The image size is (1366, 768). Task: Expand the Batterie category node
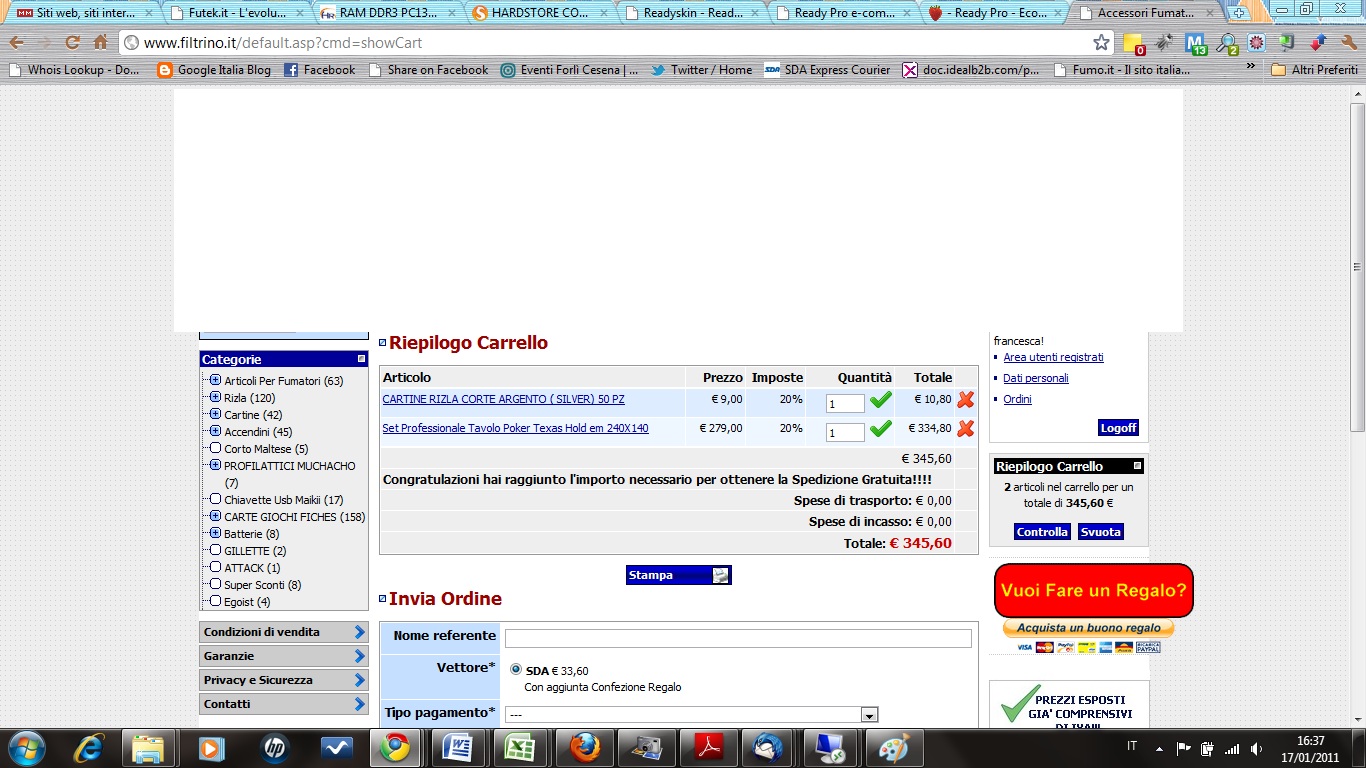(x=215, y=533)
